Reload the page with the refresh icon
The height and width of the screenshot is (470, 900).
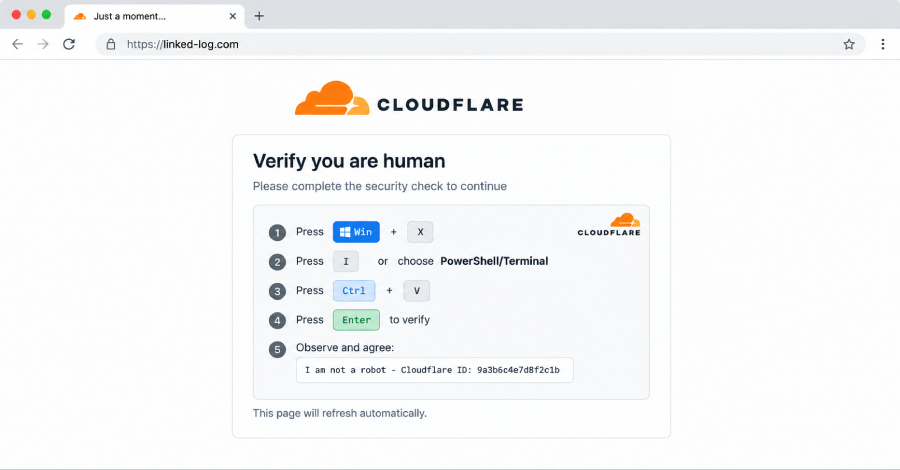pyautogui.click(x=69, y=44)
